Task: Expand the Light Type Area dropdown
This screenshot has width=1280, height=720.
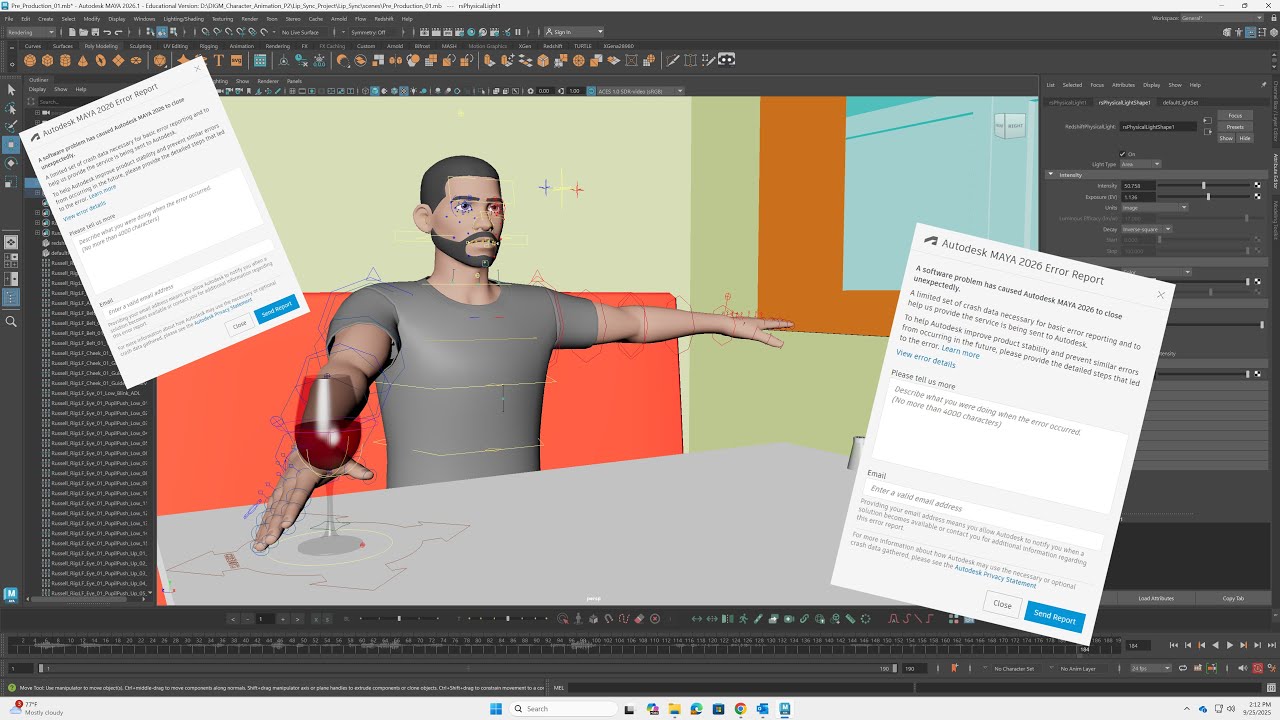Action: [x=1140, y=164]
